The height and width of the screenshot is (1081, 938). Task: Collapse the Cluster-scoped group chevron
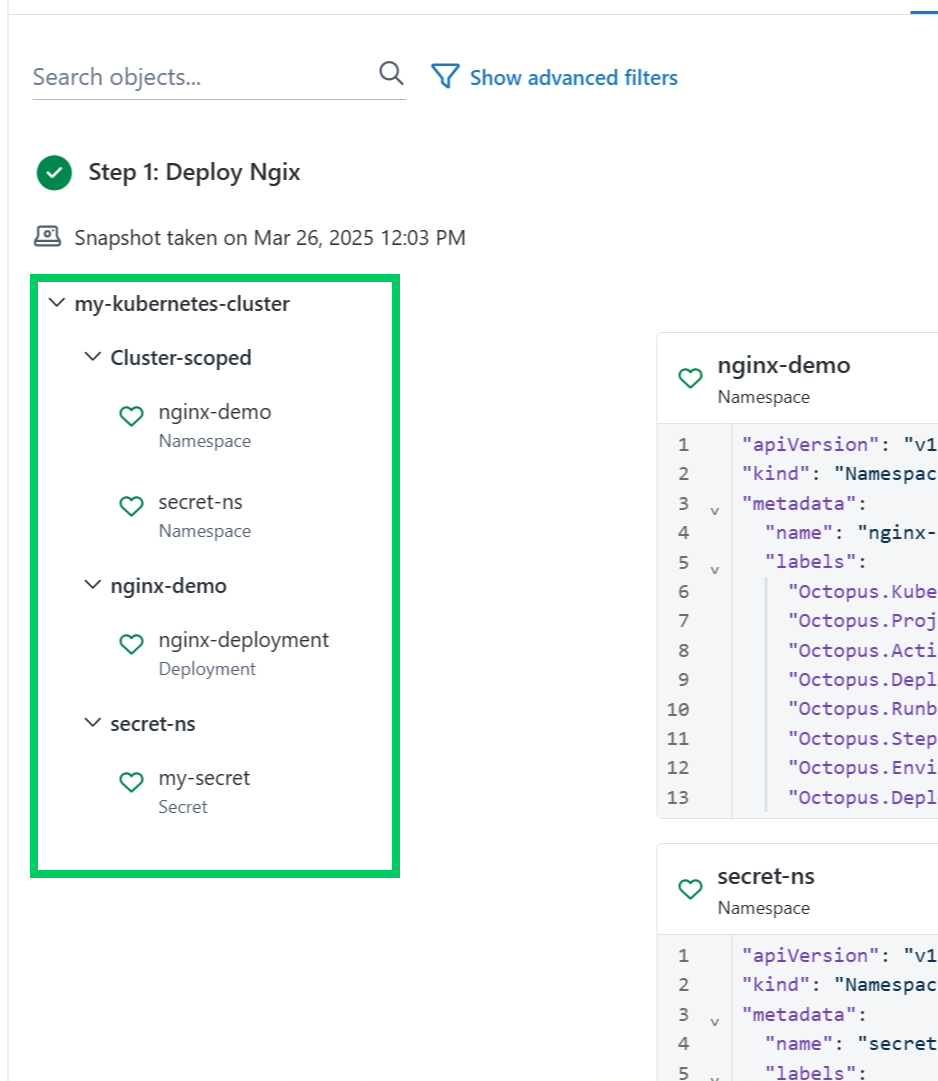92,356
